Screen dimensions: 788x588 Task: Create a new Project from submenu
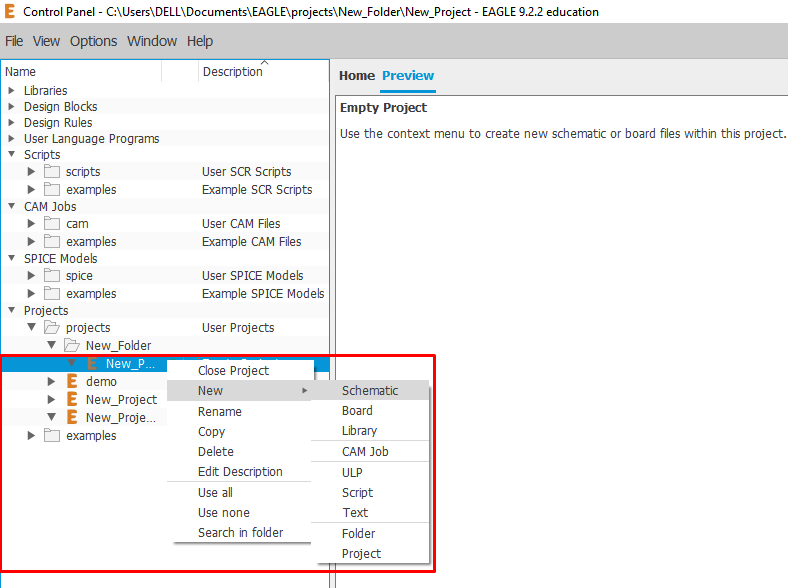[x=370, y=554]
